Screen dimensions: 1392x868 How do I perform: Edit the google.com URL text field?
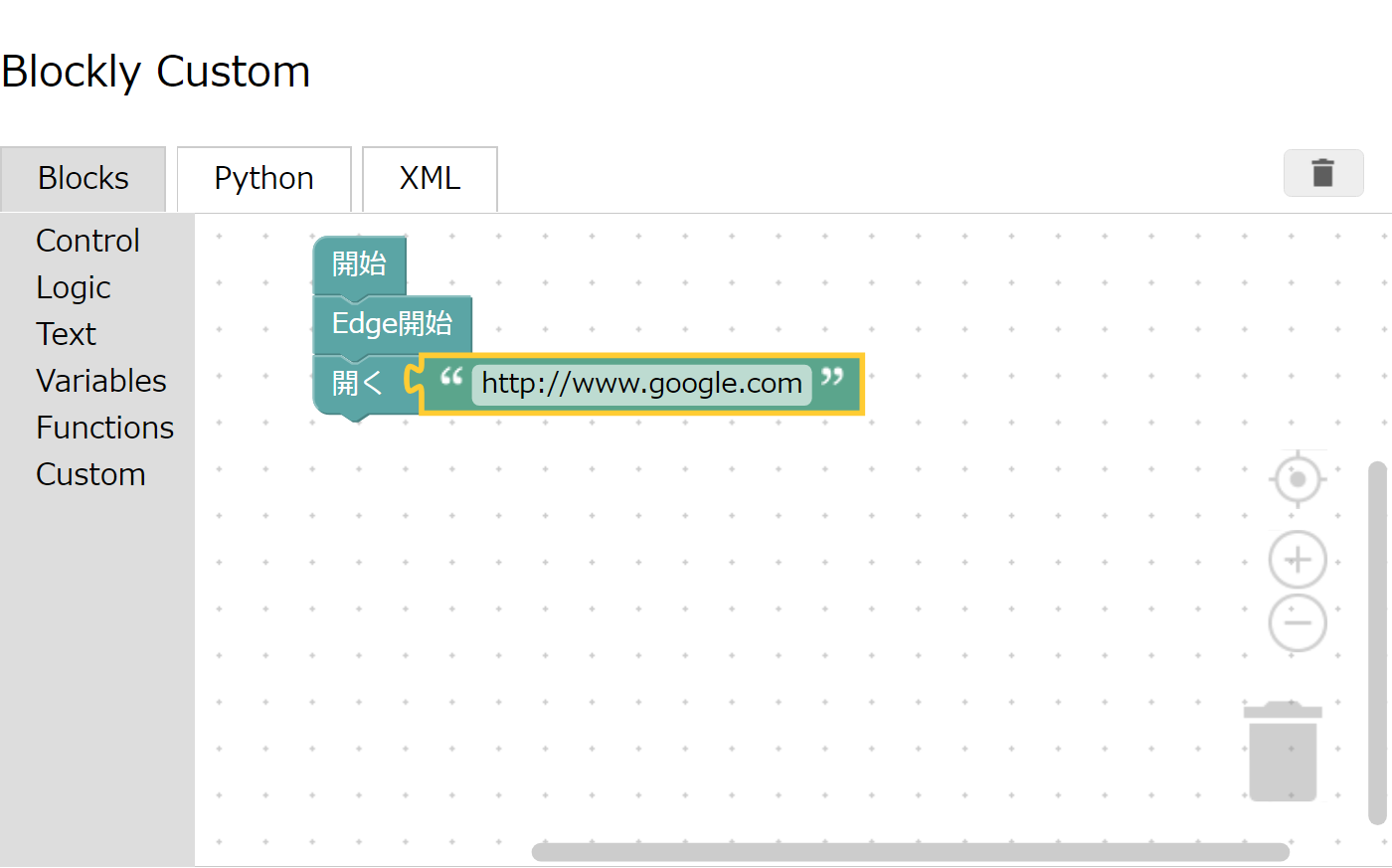tap(640, 383)
